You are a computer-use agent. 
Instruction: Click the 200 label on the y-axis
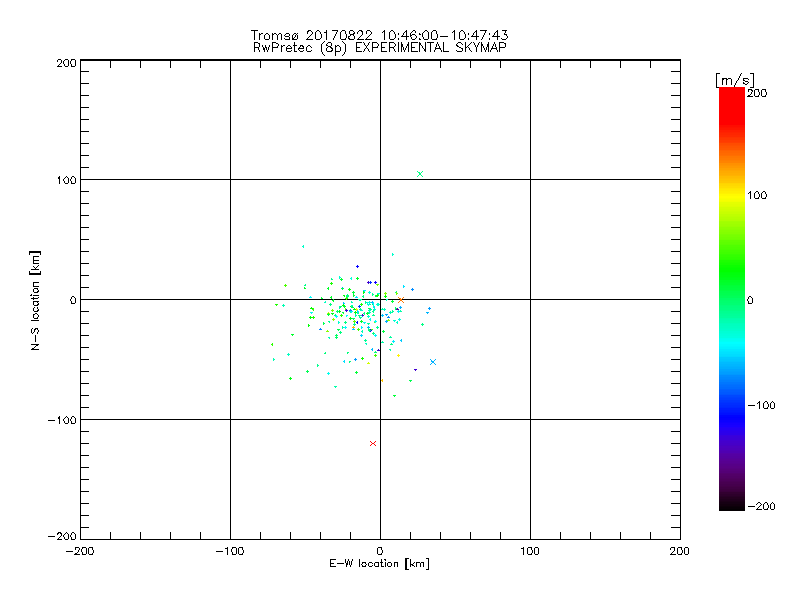[x=66, y=63]
